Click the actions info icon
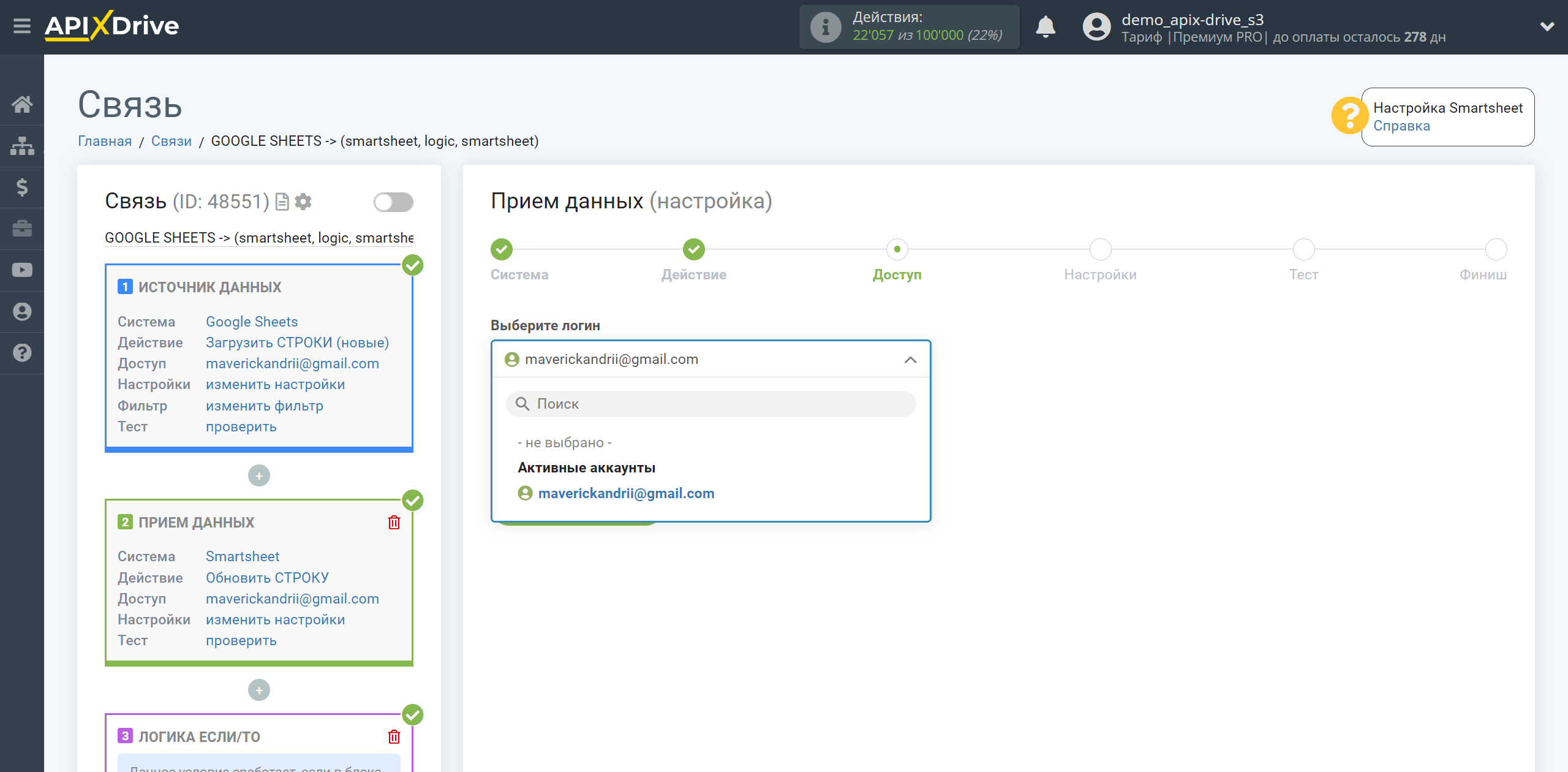The image size is (1568, 772). click(x=826, y=27)
